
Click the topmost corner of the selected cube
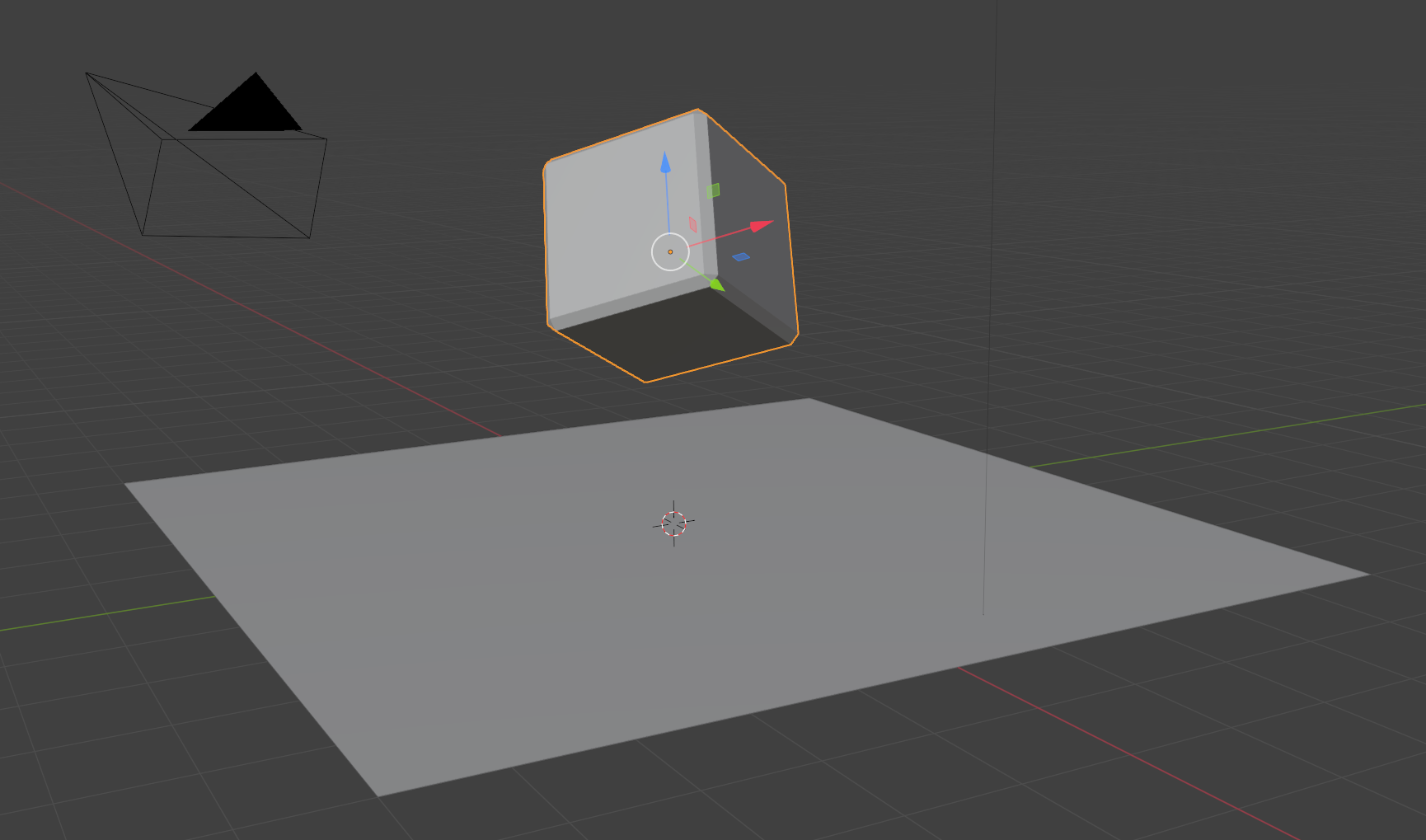pyautogui.click(x=698, y=110)
